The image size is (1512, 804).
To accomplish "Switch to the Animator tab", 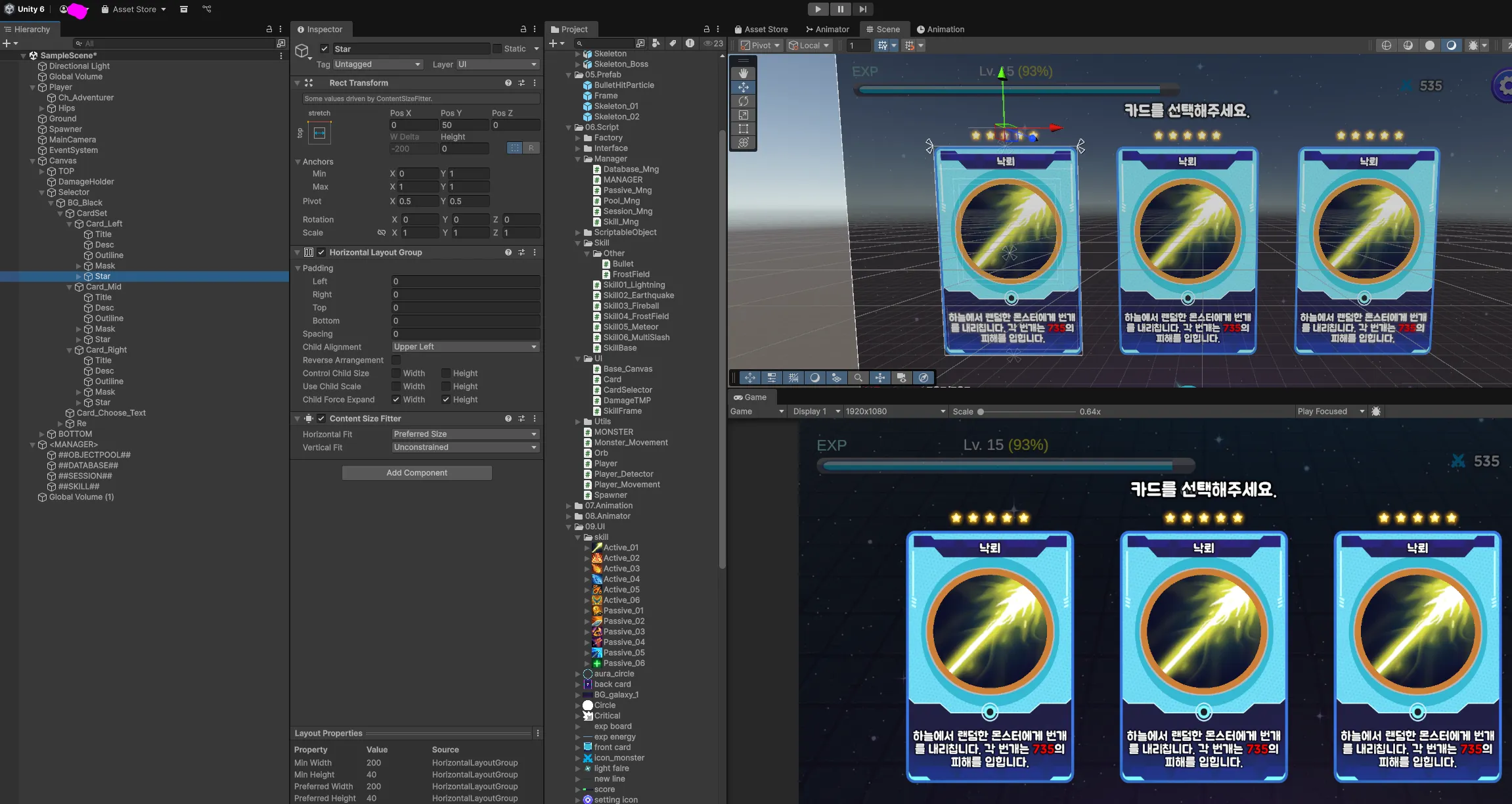I will [x=828, y=29].
